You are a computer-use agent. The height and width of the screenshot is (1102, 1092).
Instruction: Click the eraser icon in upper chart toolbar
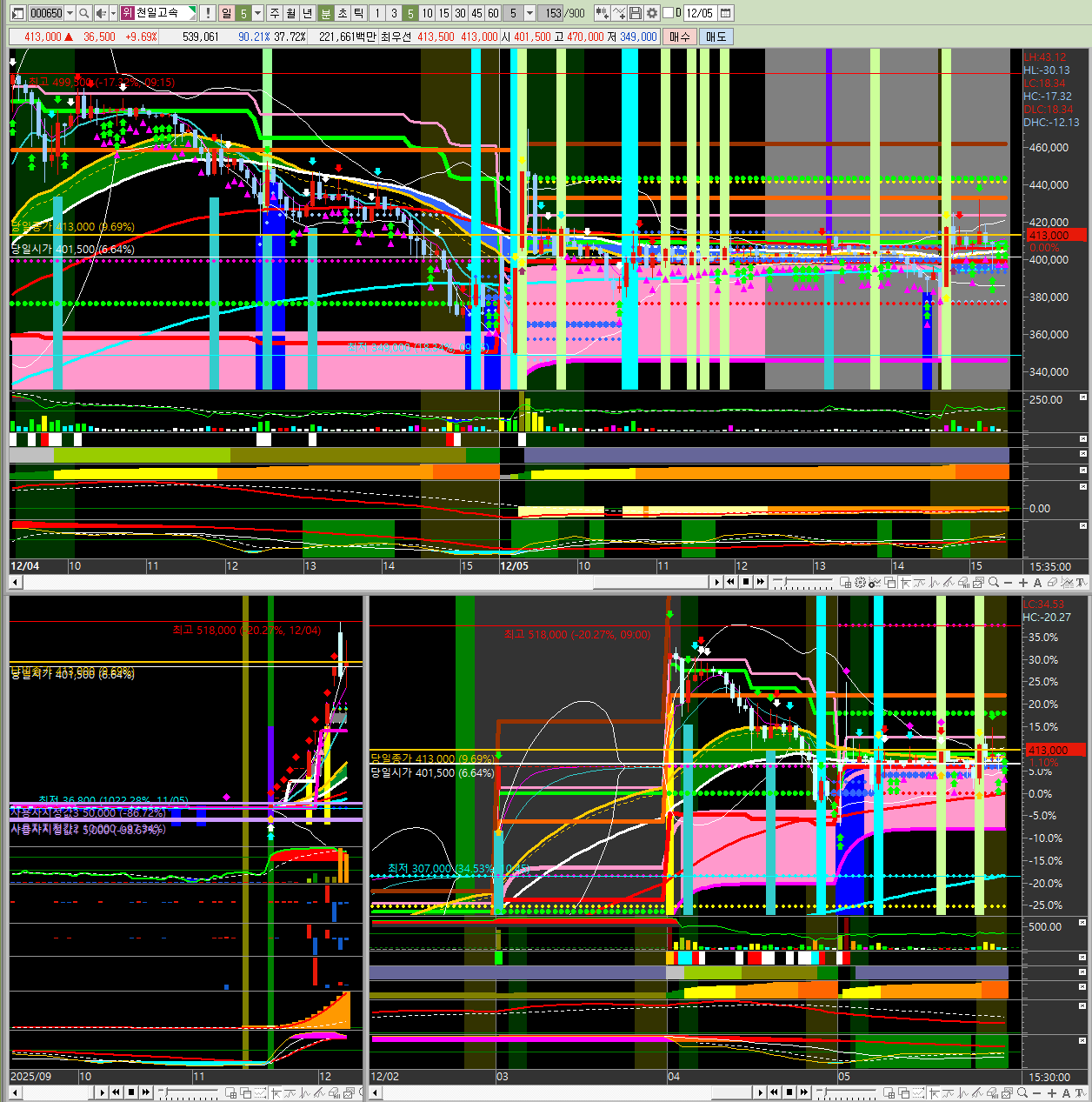tap(1052, 583)
